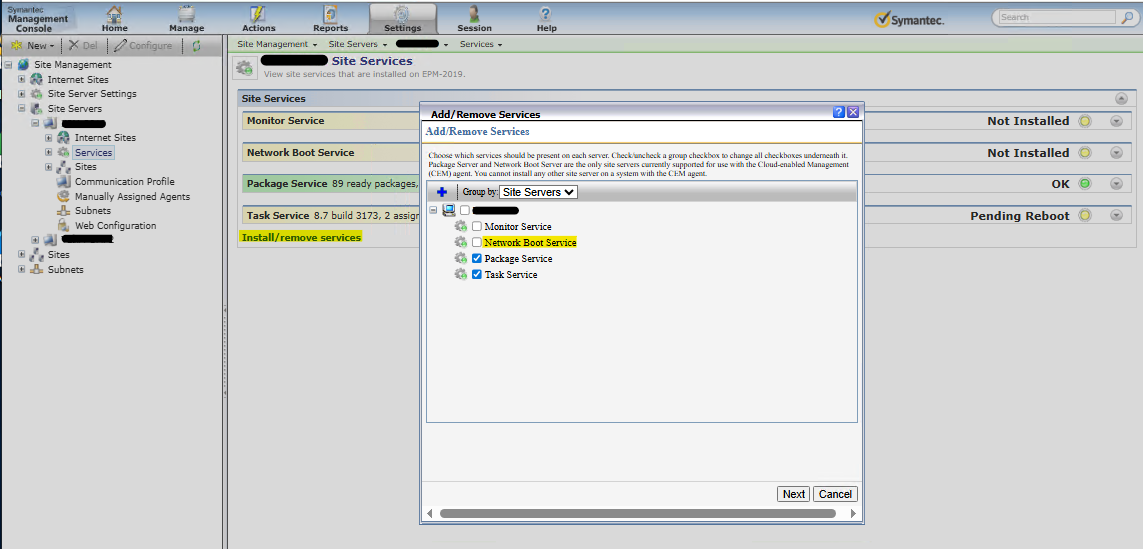
Task: Click the Cancel button
Action: pyautogui.click(x=835, y=494)
